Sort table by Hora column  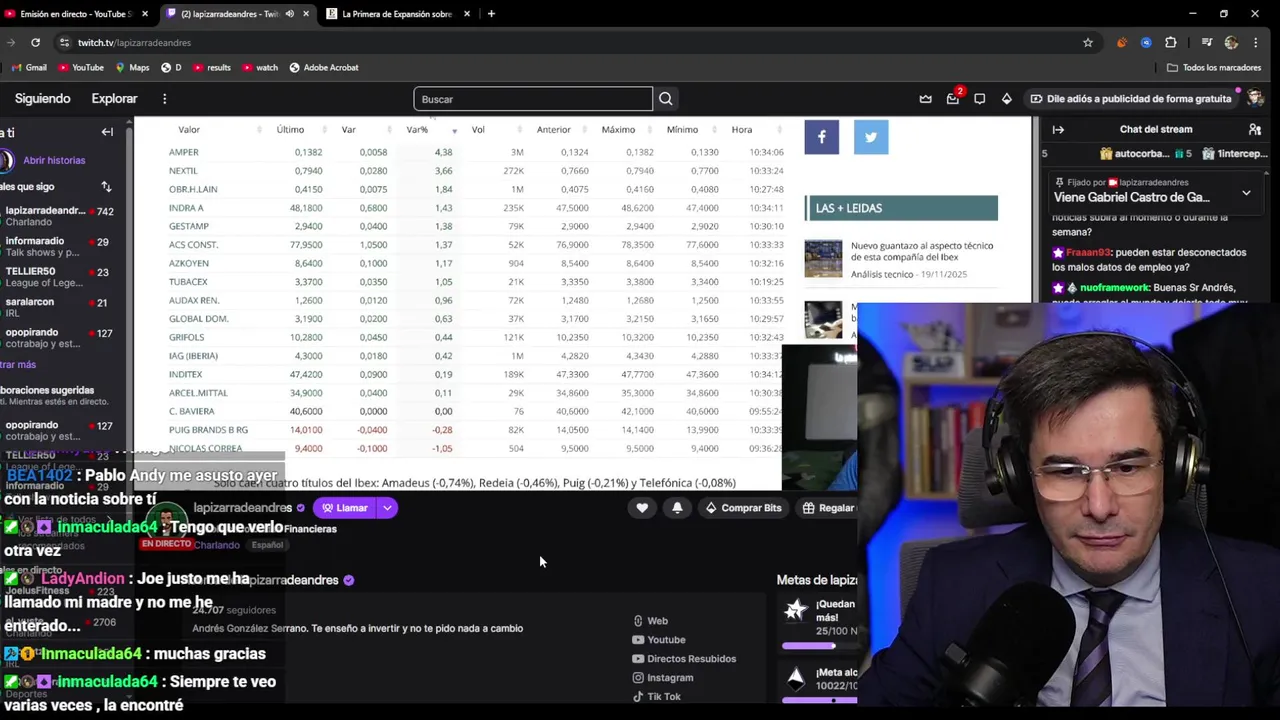pyautogui.click(x=741, y=130)
